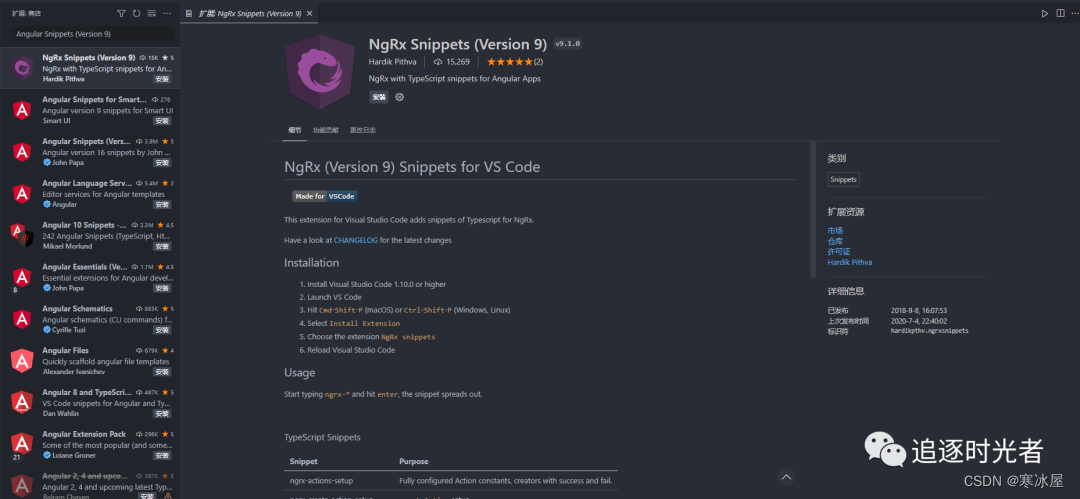Close the NgRx Snippets extension tab
This screenshot has width=1080, height=499.
[x=310, y=13]
